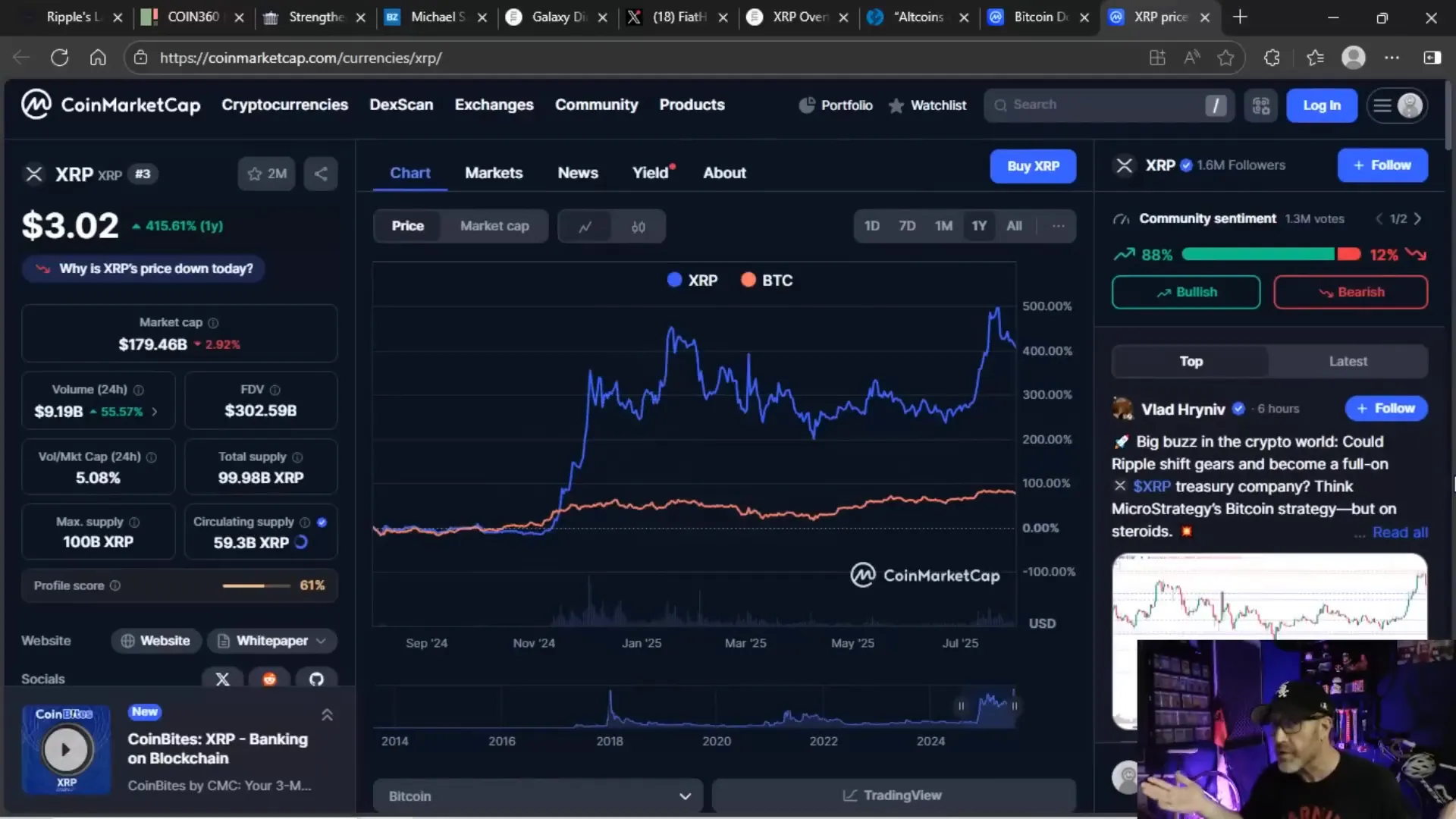The width and height of the screenshot is (1456, 819).
Task: Click Total supply info icon
Action: (297, 457)
